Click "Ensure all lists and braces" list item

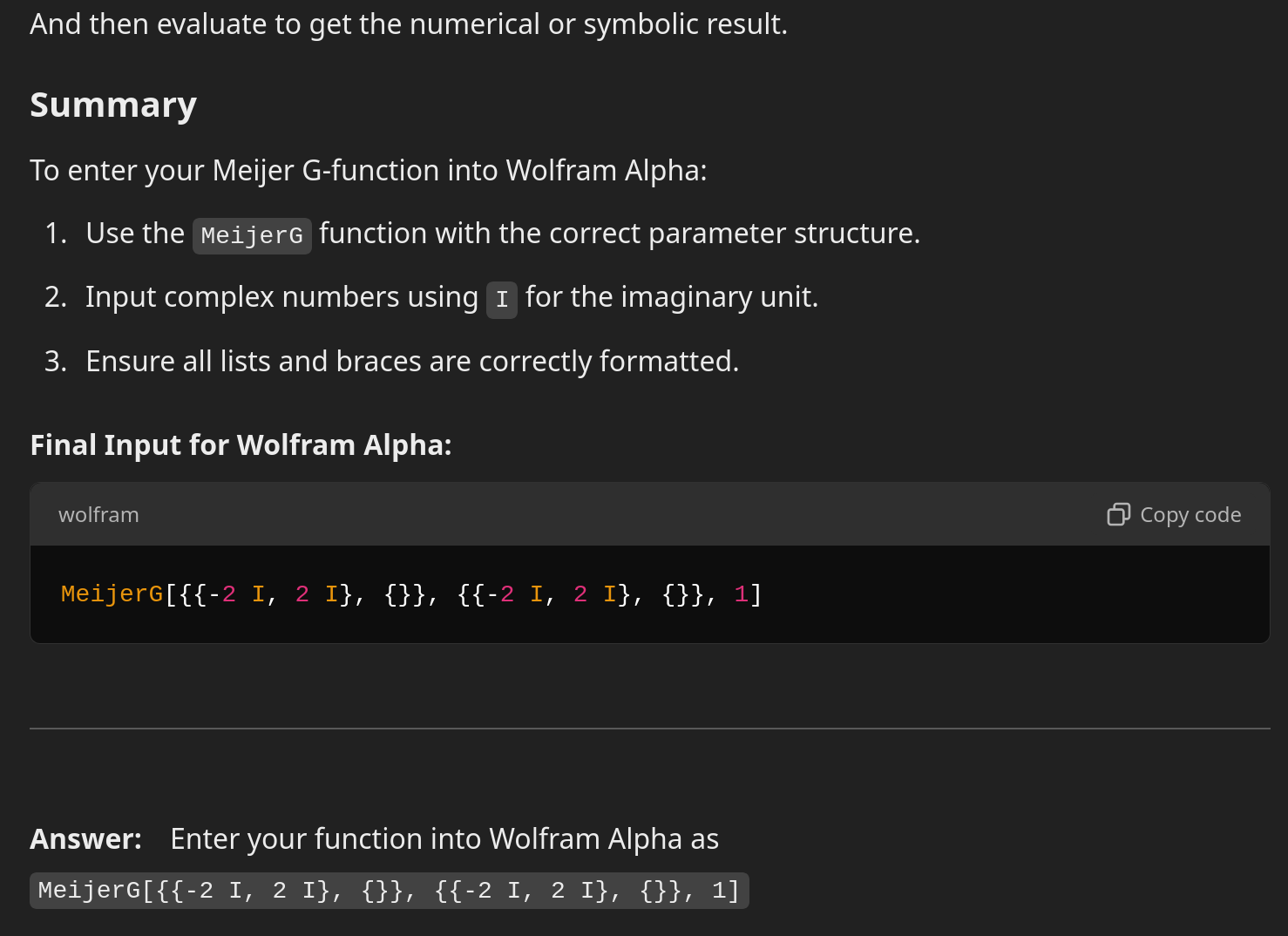(412, 361)
